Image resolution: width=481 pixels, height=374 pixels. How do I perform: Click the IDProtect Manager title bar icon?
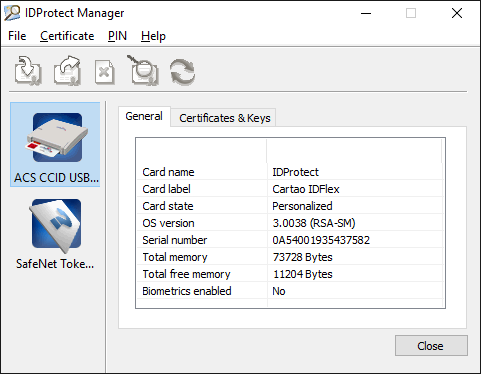[x=12, y=13]
